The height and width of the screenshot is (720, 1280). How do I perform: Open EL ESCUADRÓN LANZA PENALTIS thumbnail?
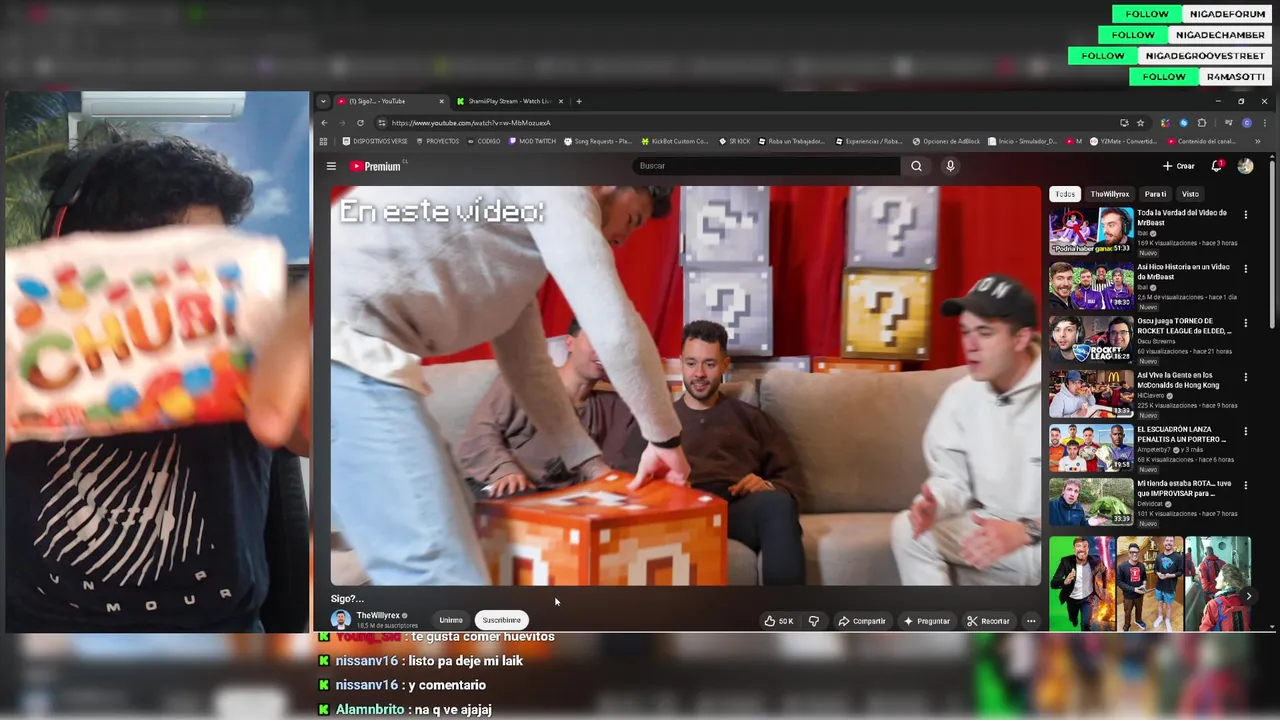[1091, 447]
